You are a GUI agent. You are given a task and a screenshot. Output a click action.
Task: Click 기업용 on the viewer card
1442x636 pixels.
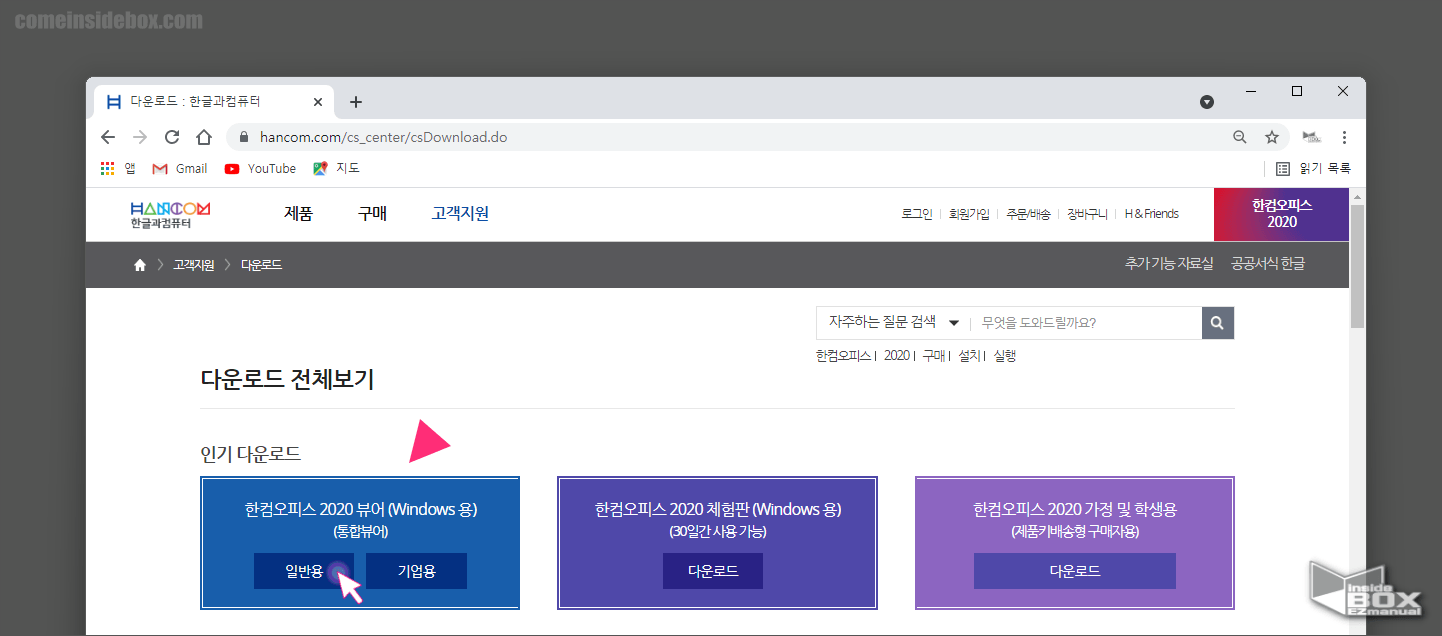416,571
